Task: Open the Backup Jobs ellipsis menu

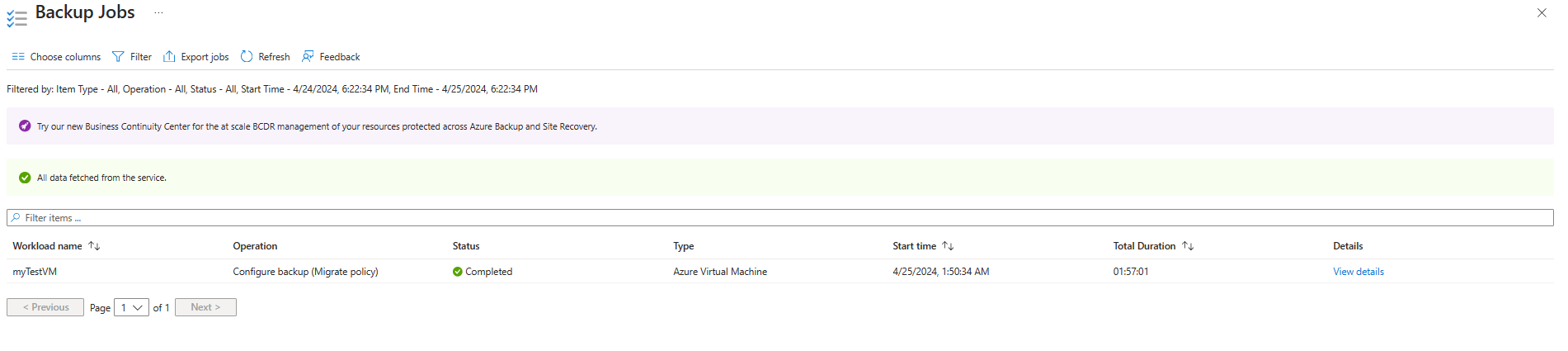Action: point(158,12)
